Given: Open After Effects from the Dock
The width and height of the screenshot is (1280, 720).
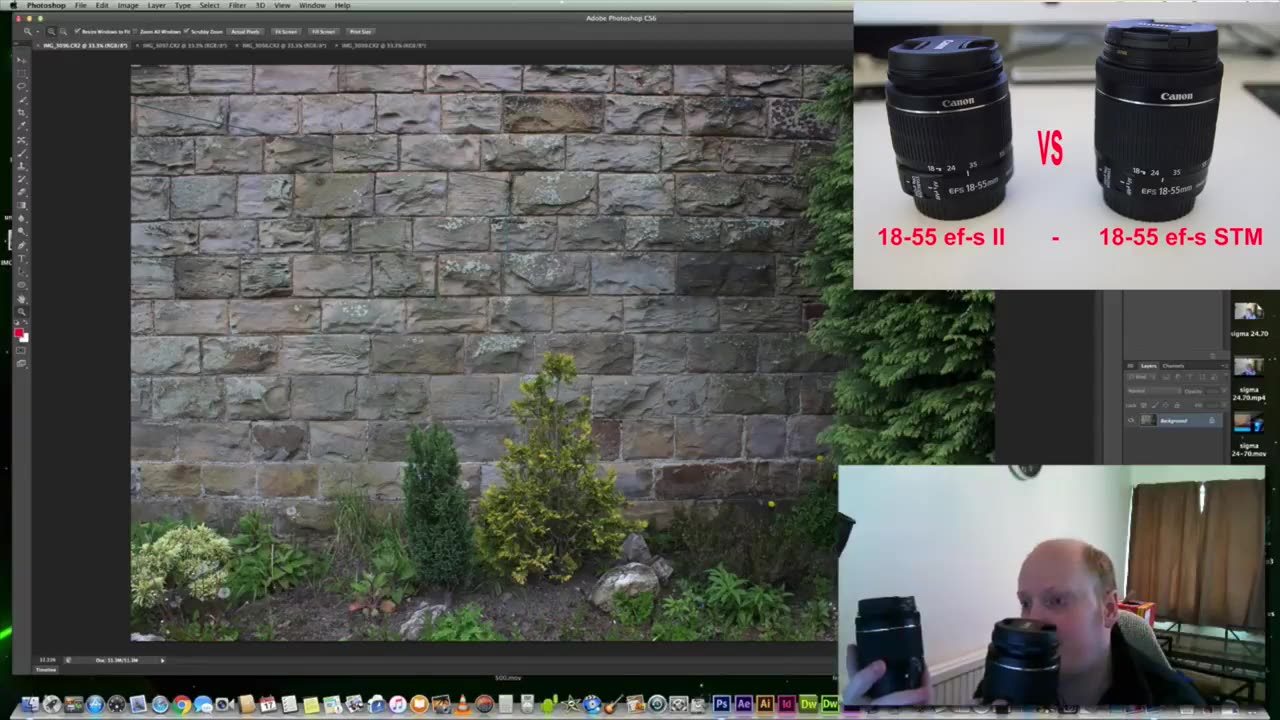Looking at the screenshot, I should [x=743, y=705].
